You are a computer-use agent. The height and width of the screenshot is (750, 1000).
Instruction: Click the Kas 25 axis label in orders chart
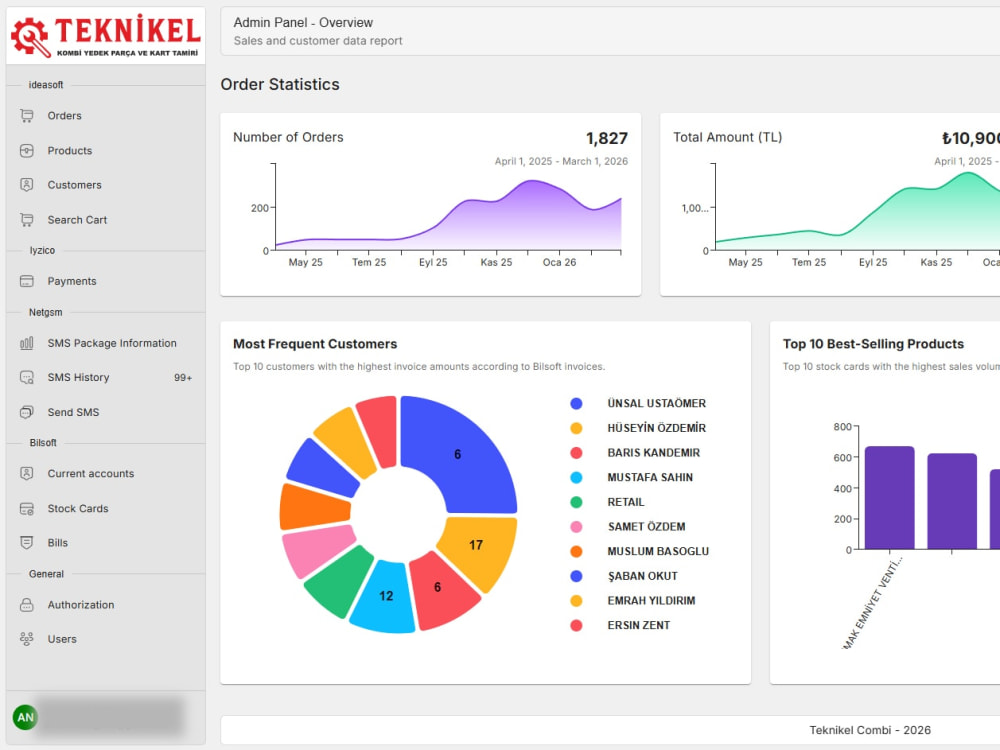click(x=496, y=262)
